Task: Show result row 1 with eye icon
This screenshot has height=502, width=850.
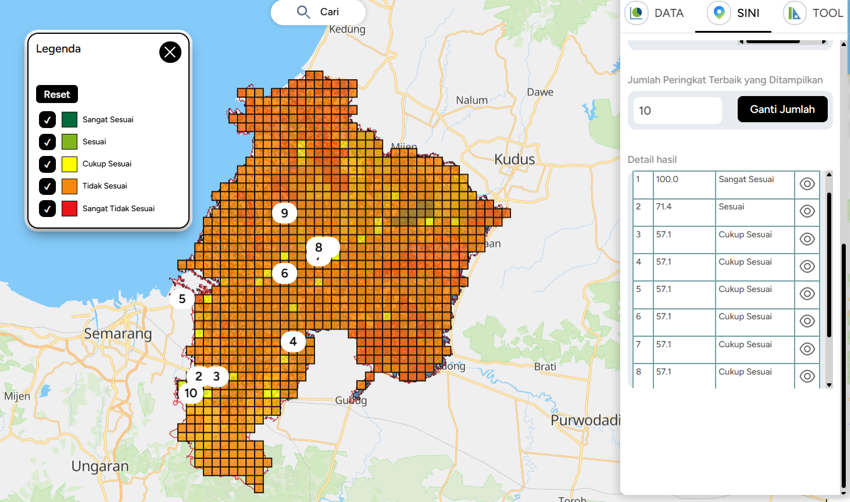Action: (807, 184)
